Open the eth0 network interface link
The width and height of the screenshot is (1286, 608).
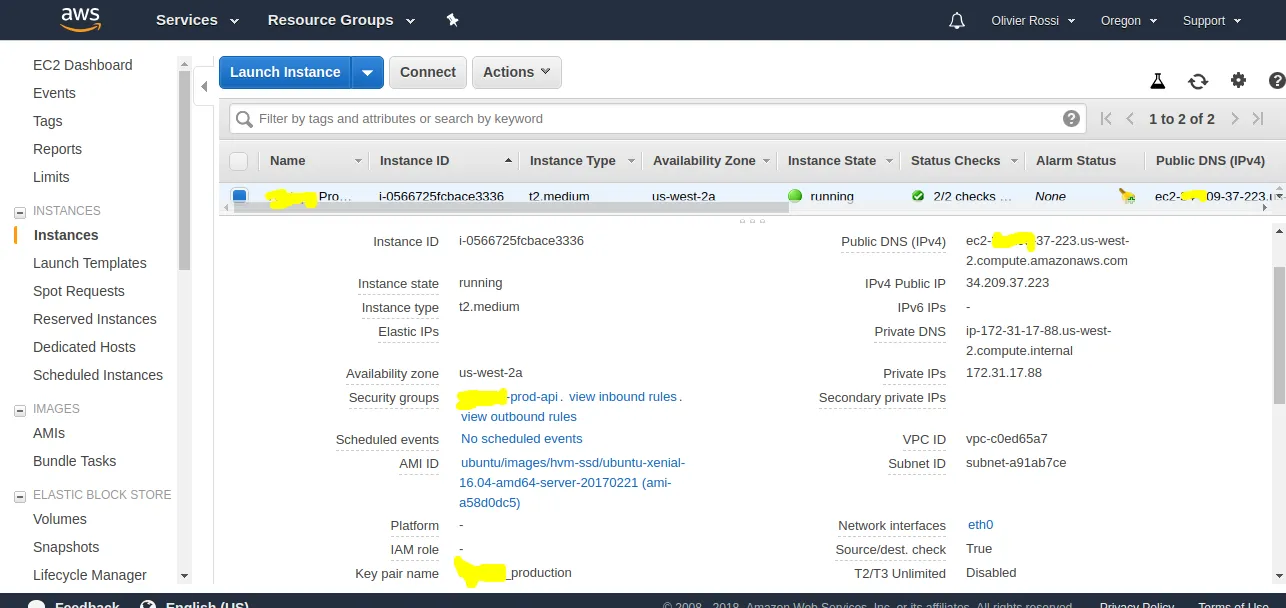pyautogui.click(x=980, y=525)
